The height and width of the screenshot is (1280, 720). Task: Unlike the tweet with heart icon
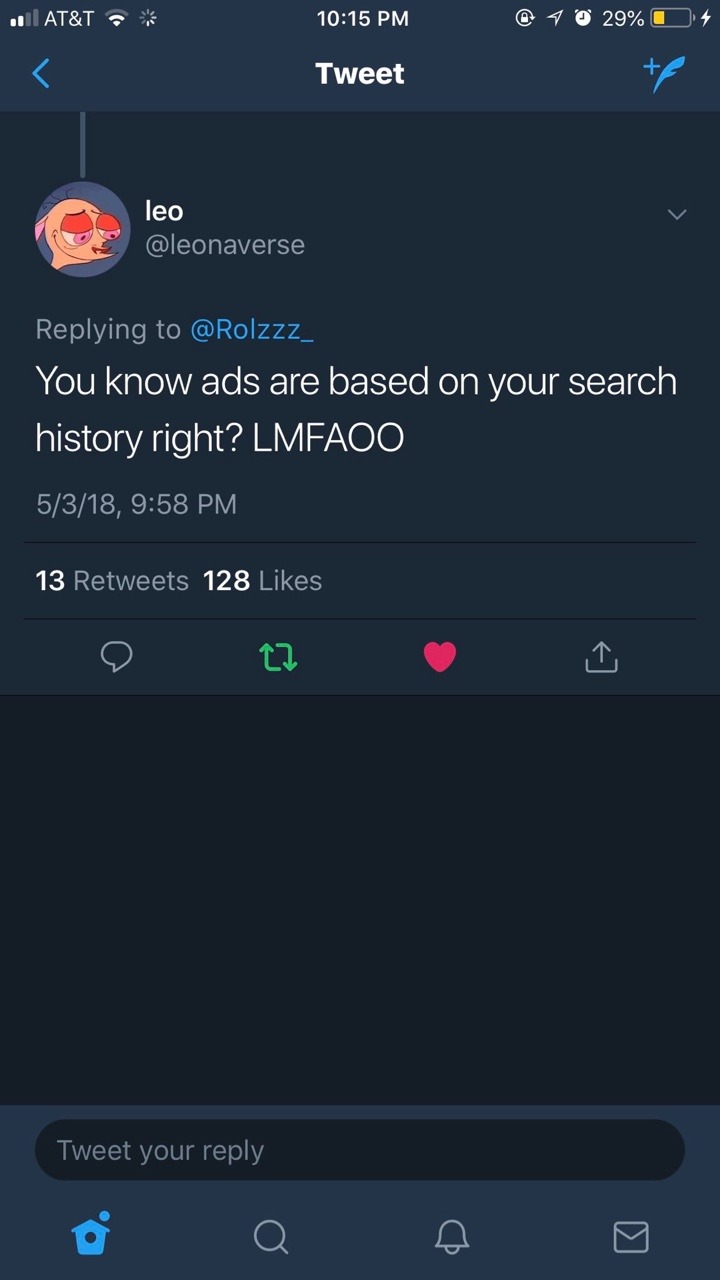[440, 657]
